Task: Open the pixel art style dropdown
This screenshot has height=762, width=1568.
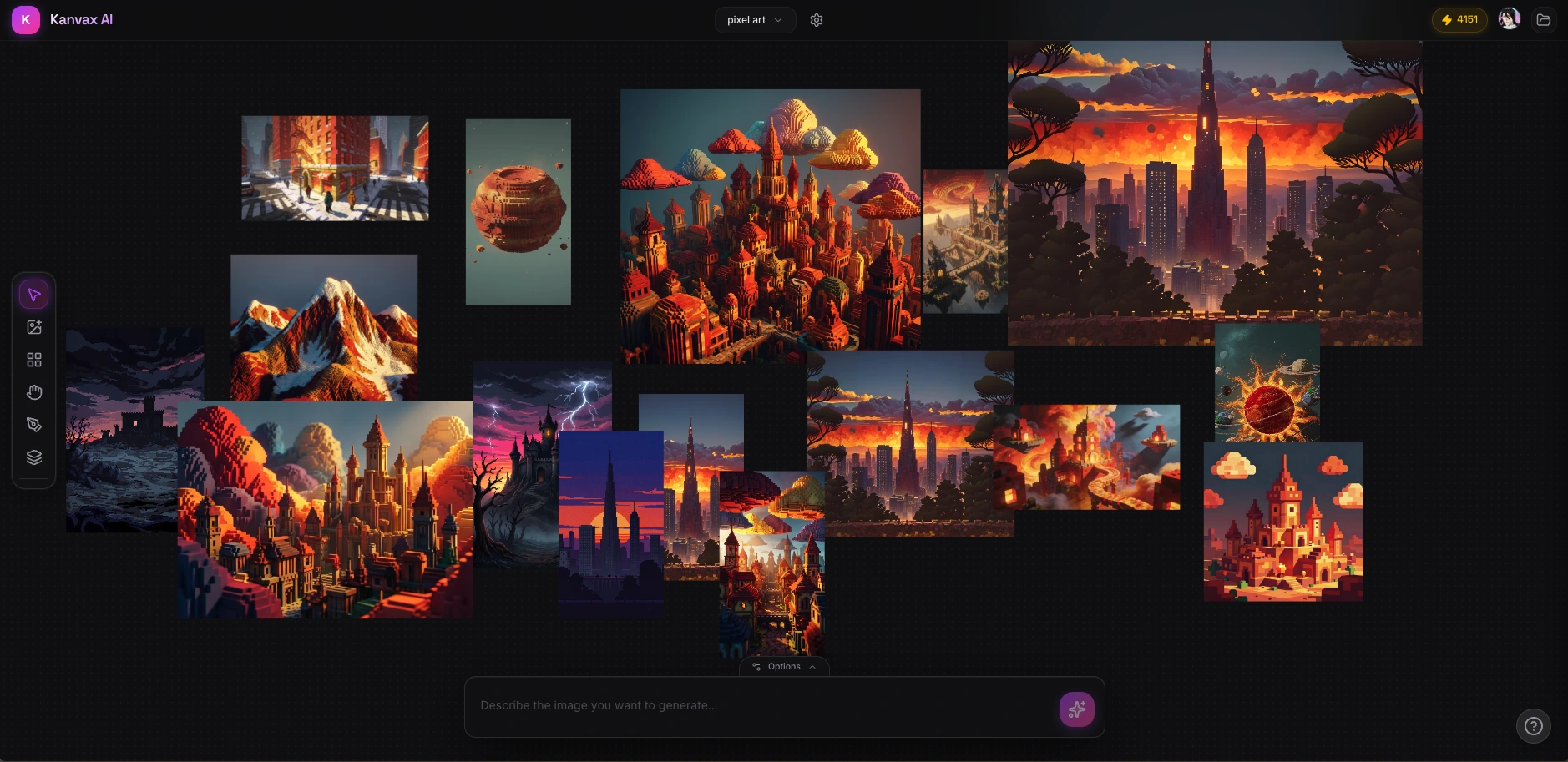Action: coord(754,19)
